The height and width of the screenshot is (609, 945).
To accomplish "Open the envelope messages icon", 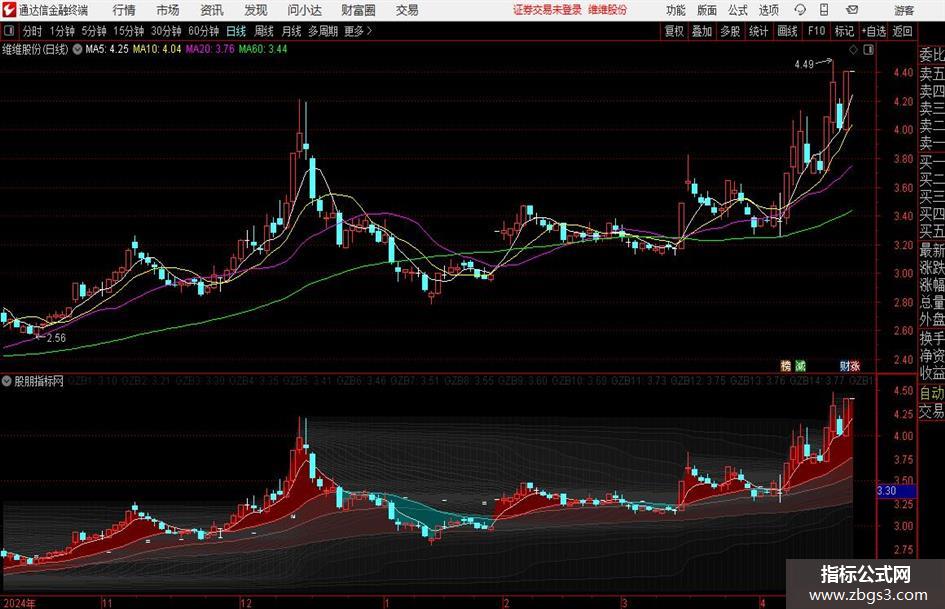I will [852, 10].
